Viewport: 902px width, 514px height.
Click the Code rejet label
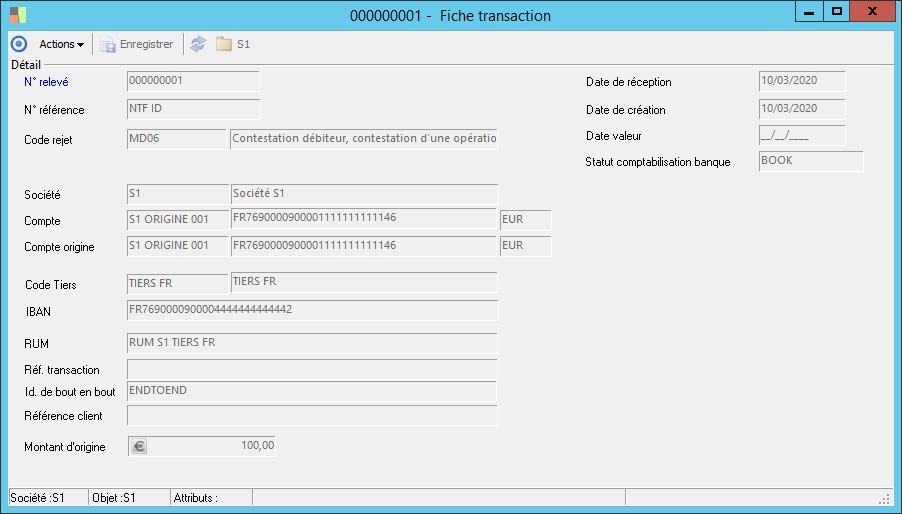pyautogui.click(x=48, y=140)
